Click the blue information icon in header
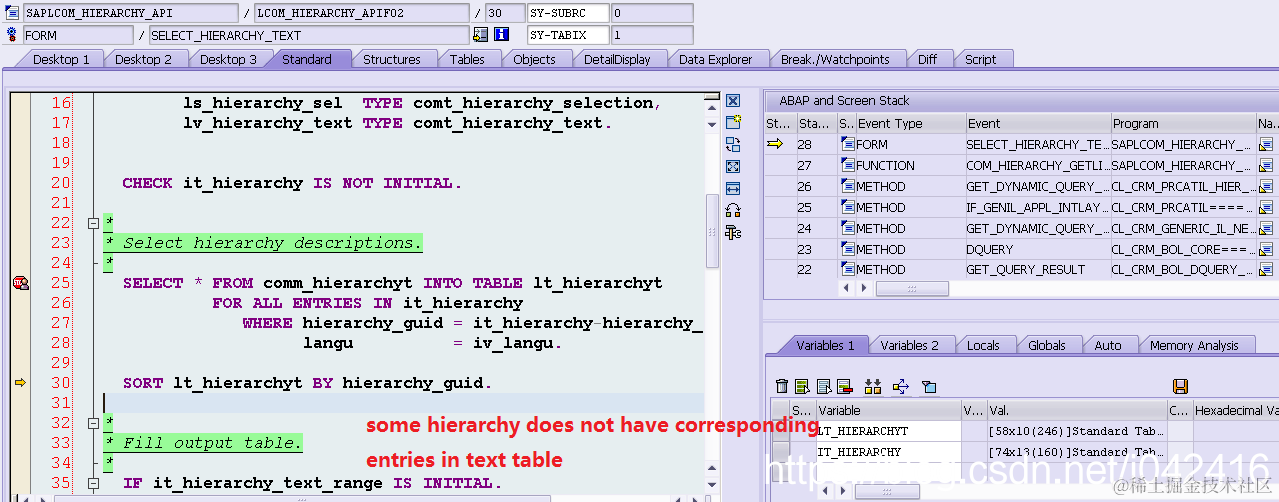Image resolution: width=1279 pixels, height=502 pixels. point(502,35)
